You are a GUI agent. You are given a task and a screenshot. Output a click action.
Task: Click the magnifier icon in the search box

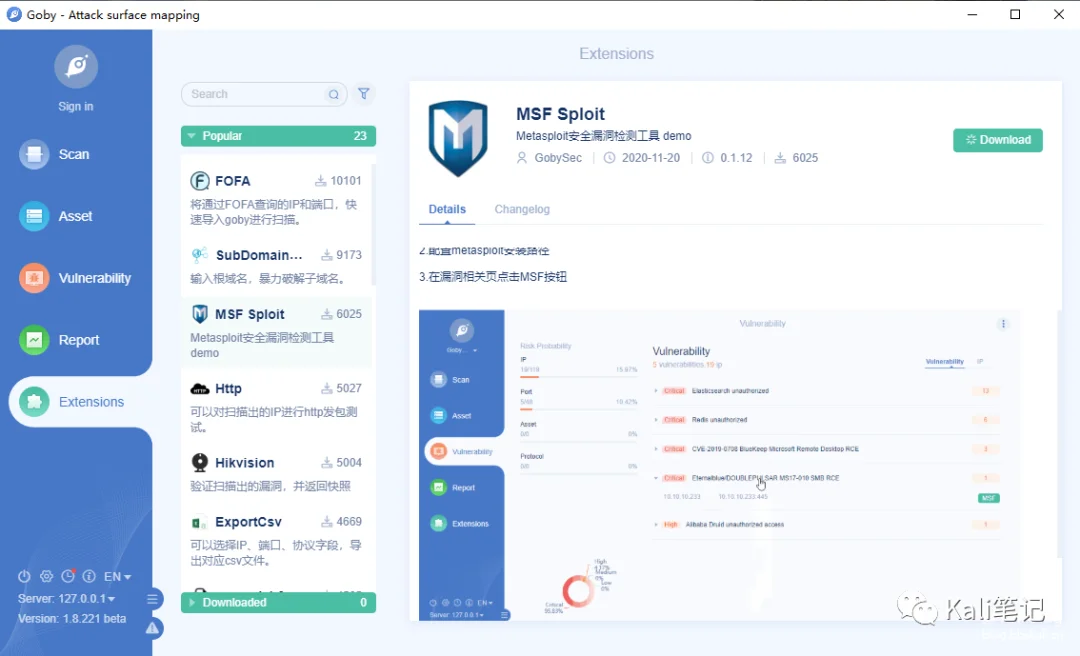pos(333,94)
